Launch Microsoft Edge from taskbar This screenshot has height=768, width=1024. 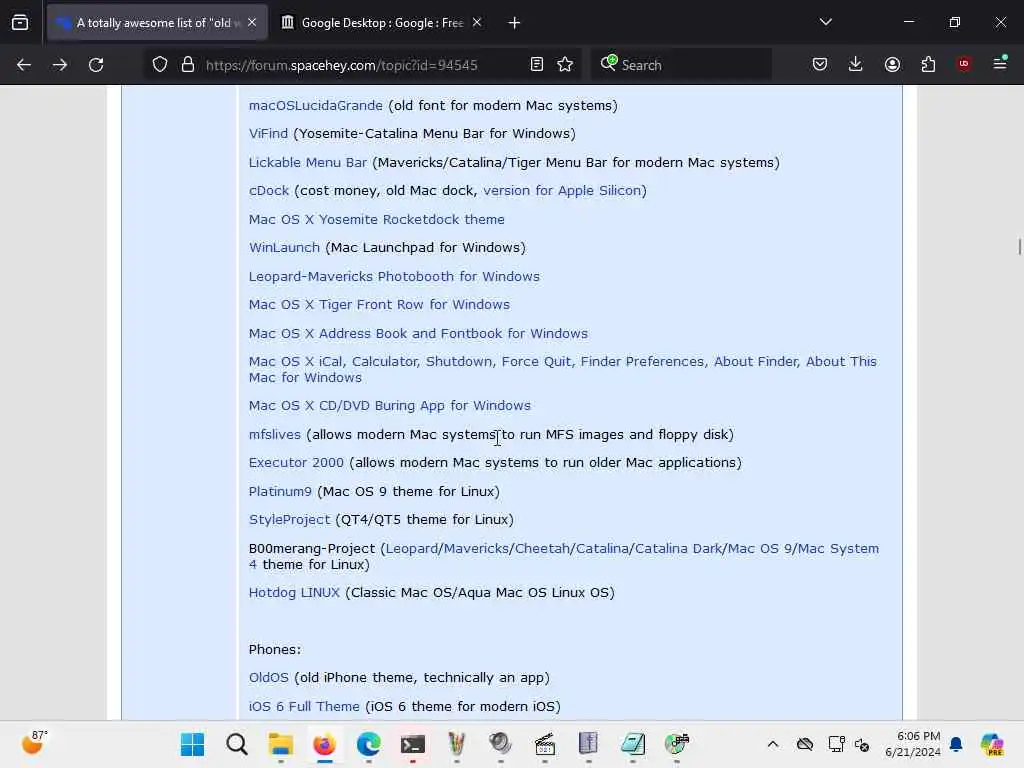pyautogui.click(x=369, y=744)
